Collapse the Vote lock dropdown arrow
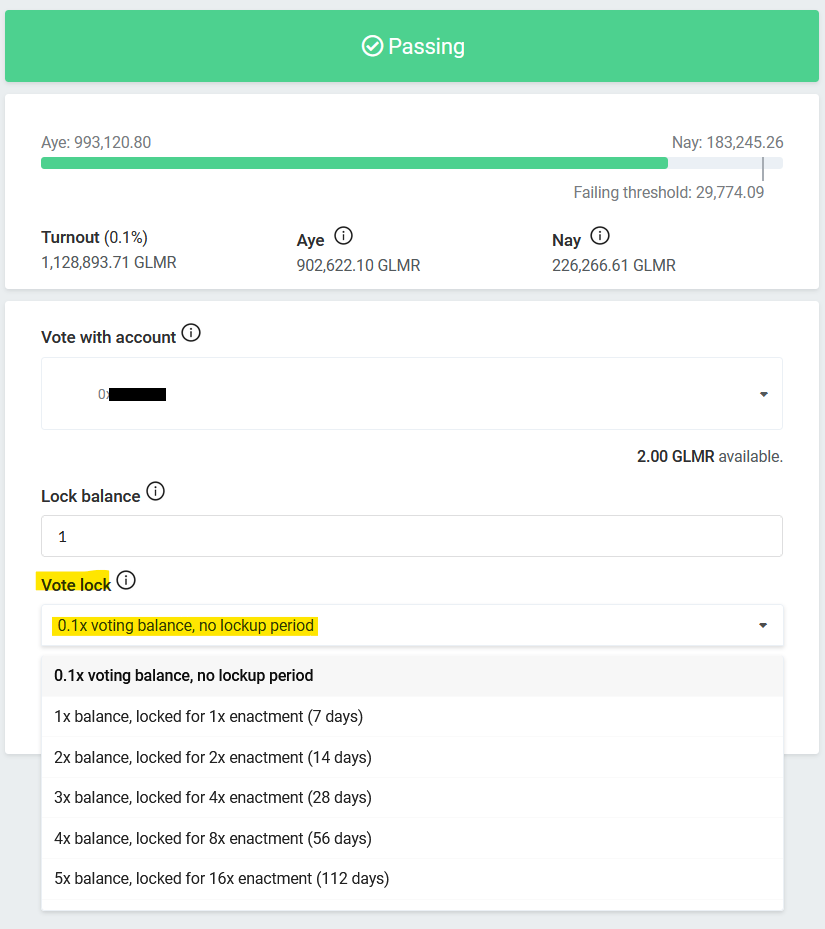This screenshot has height=929, width=825. point(763,625)
